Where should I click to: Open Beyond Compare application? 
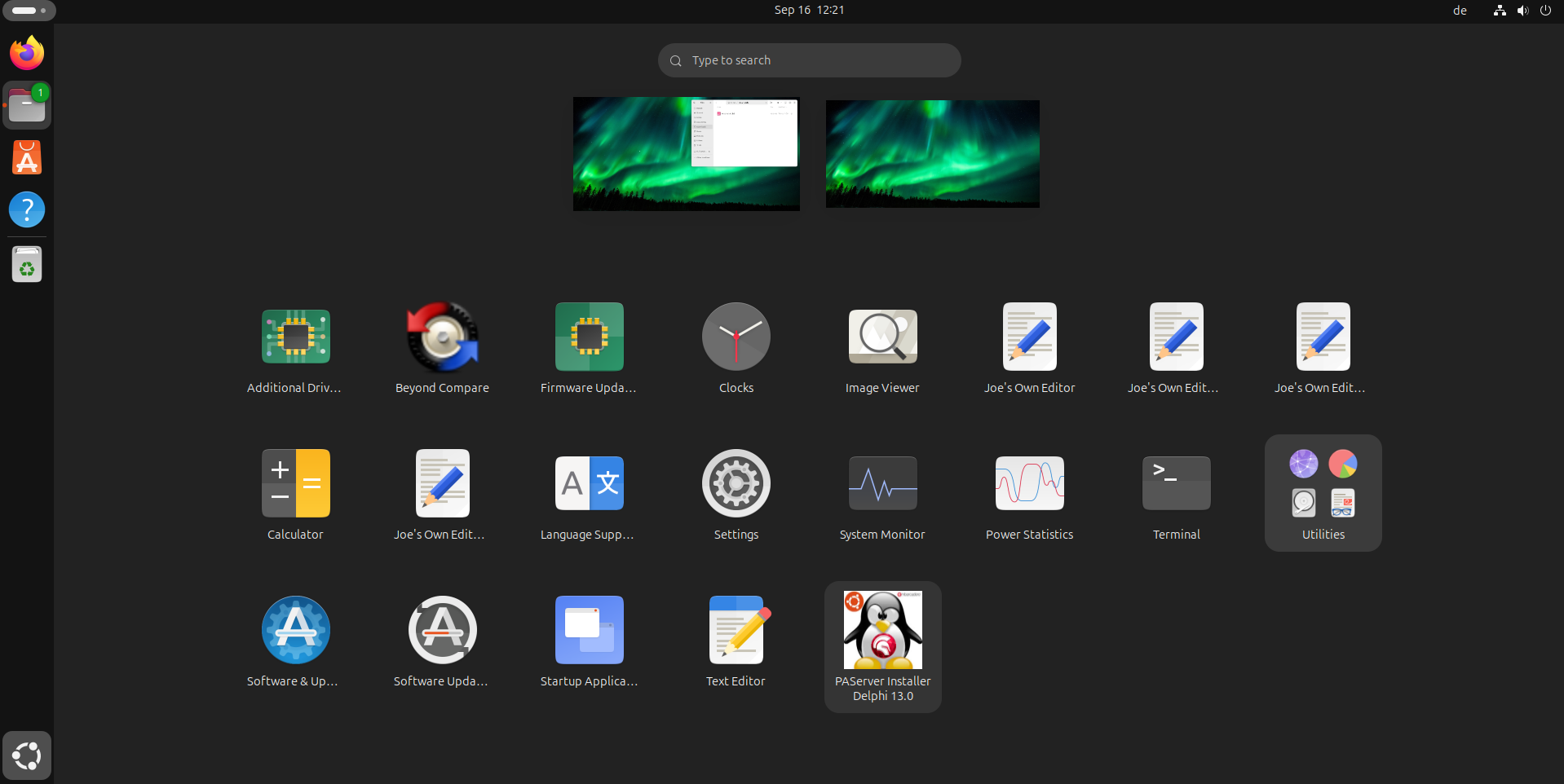coord(442,337)
